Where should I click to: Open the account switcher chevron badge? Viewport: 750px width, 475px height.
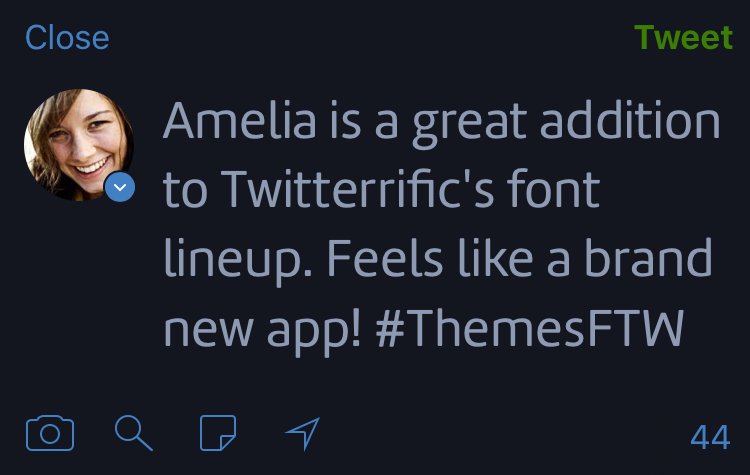point(120,187)
